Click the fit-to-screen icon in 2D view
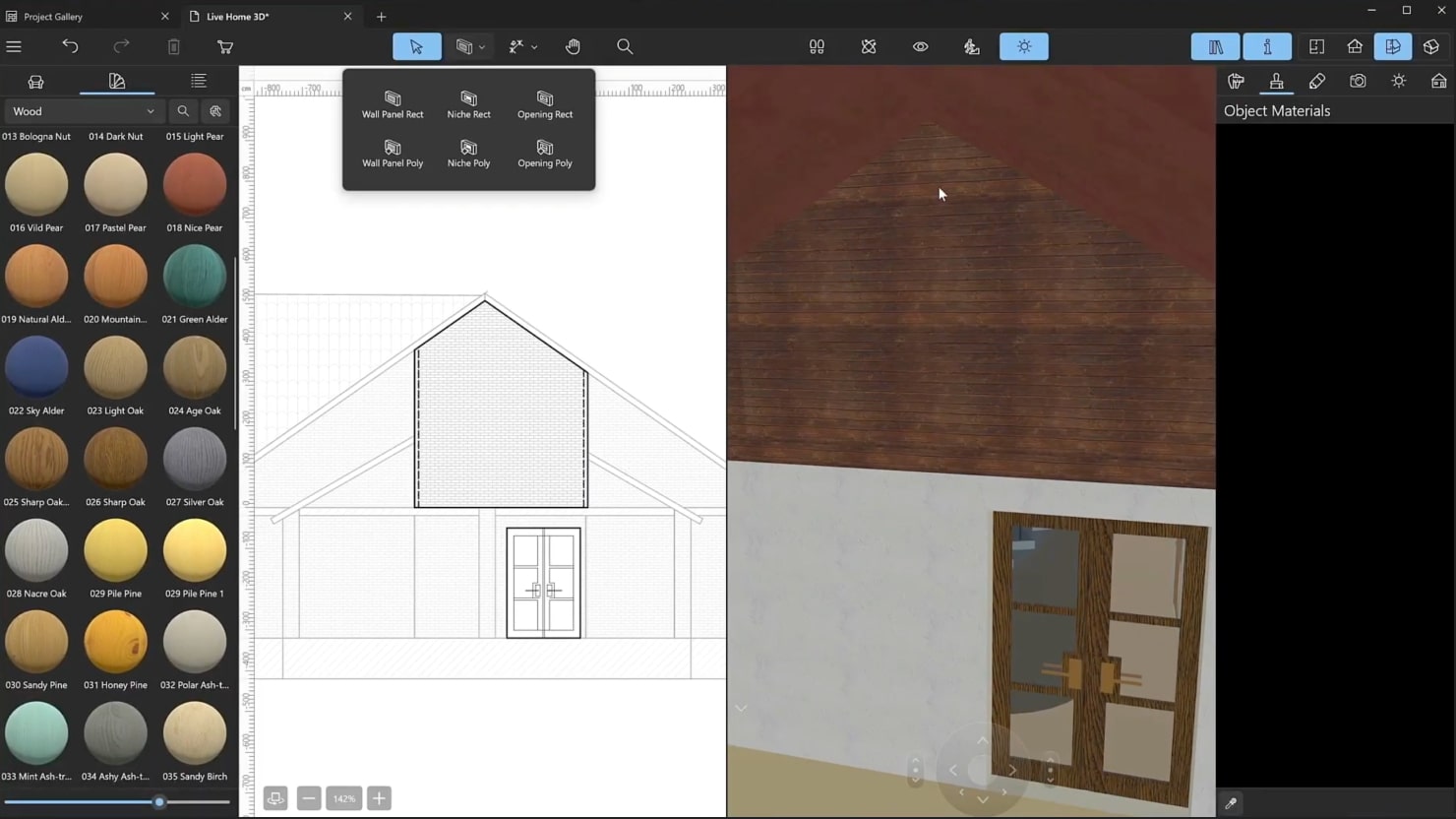This screenshot has width=1456, height=819. (275, 798)
